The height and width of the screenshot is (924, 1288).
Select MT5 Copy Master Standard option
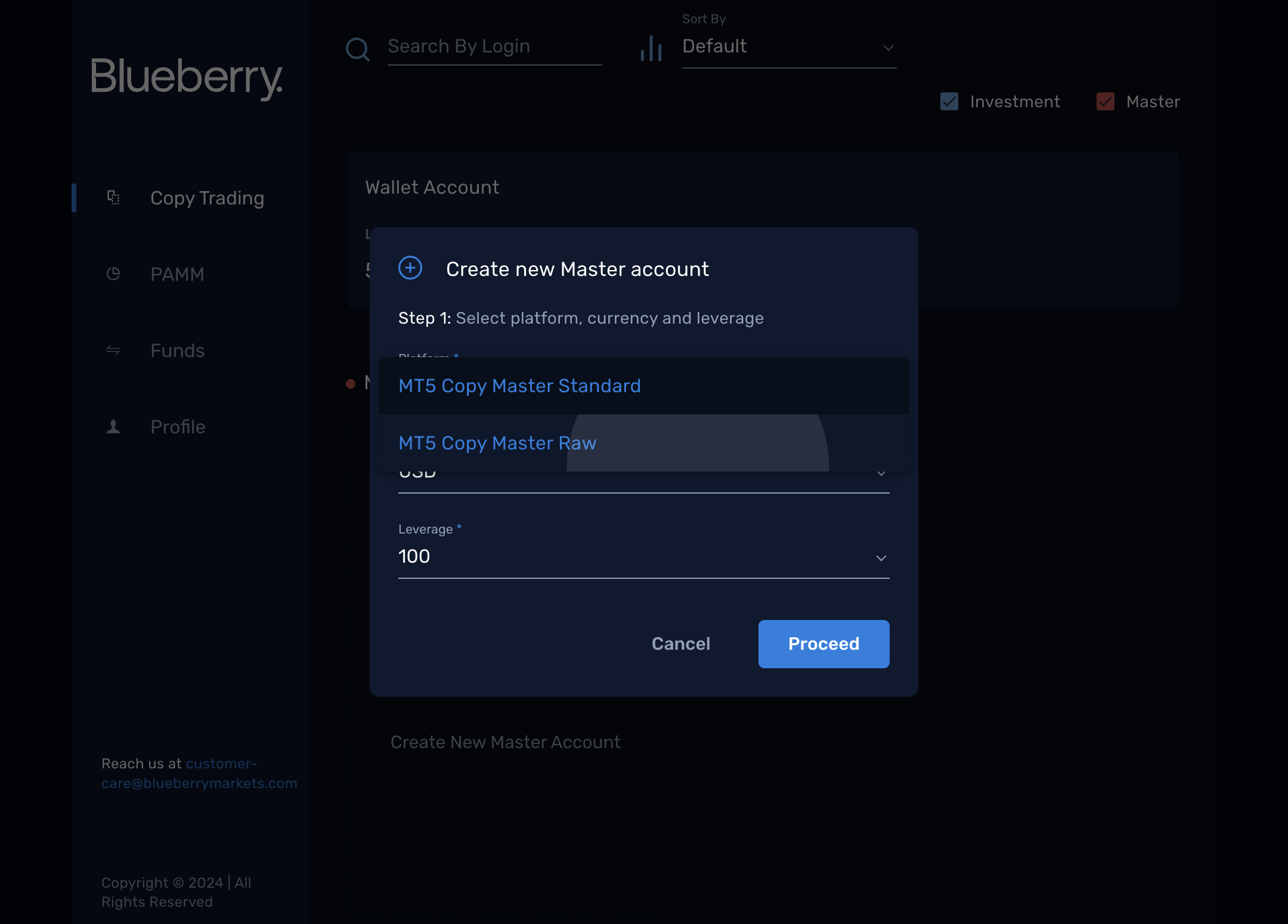click(644, 386)
